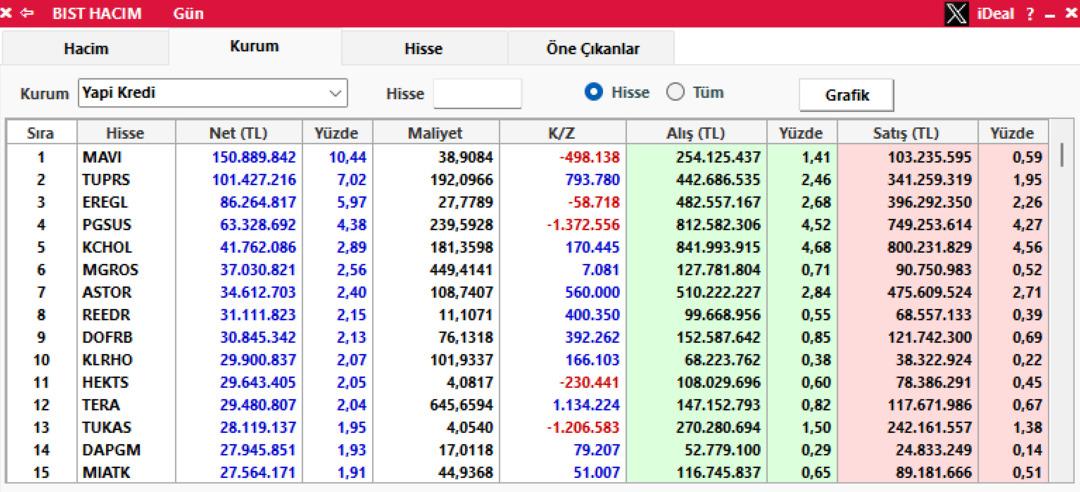This screenshot has width=1080, height=492.
Task: Click Alış value 52.779.100
Action: [x=723, y=450]
